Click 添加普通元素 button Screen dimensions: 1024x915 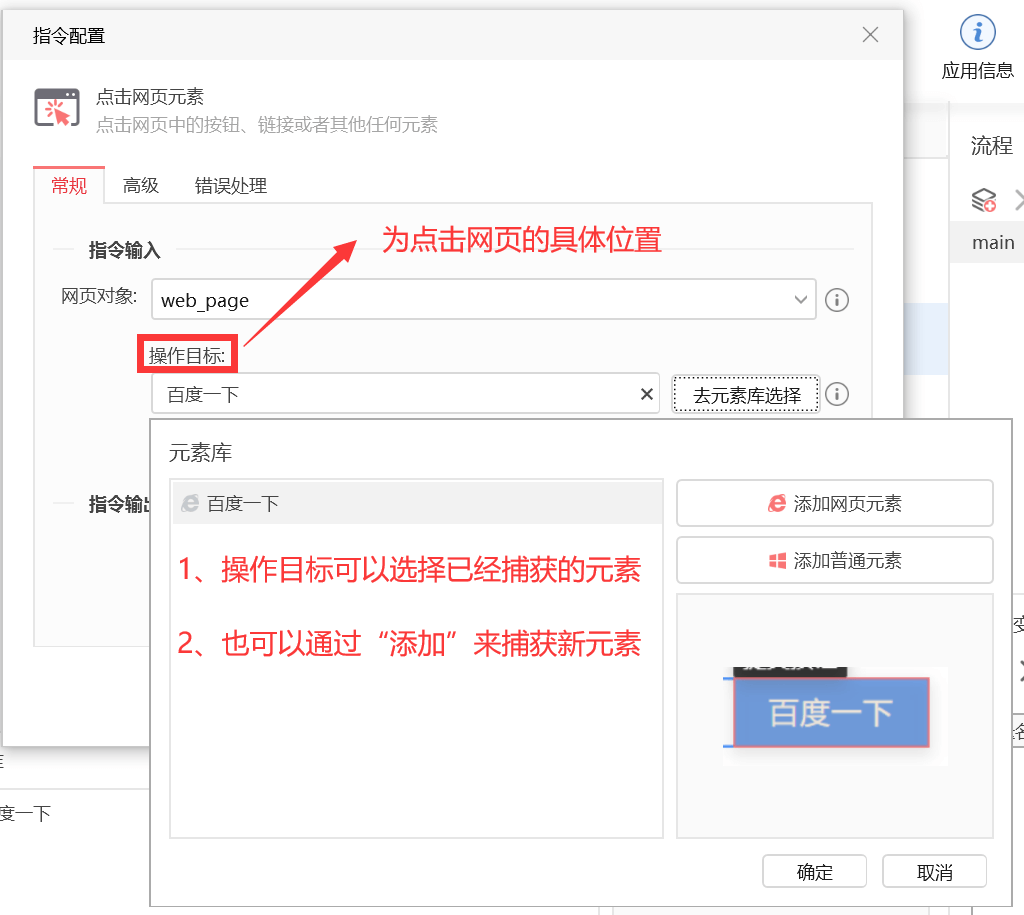pos(835,560)
